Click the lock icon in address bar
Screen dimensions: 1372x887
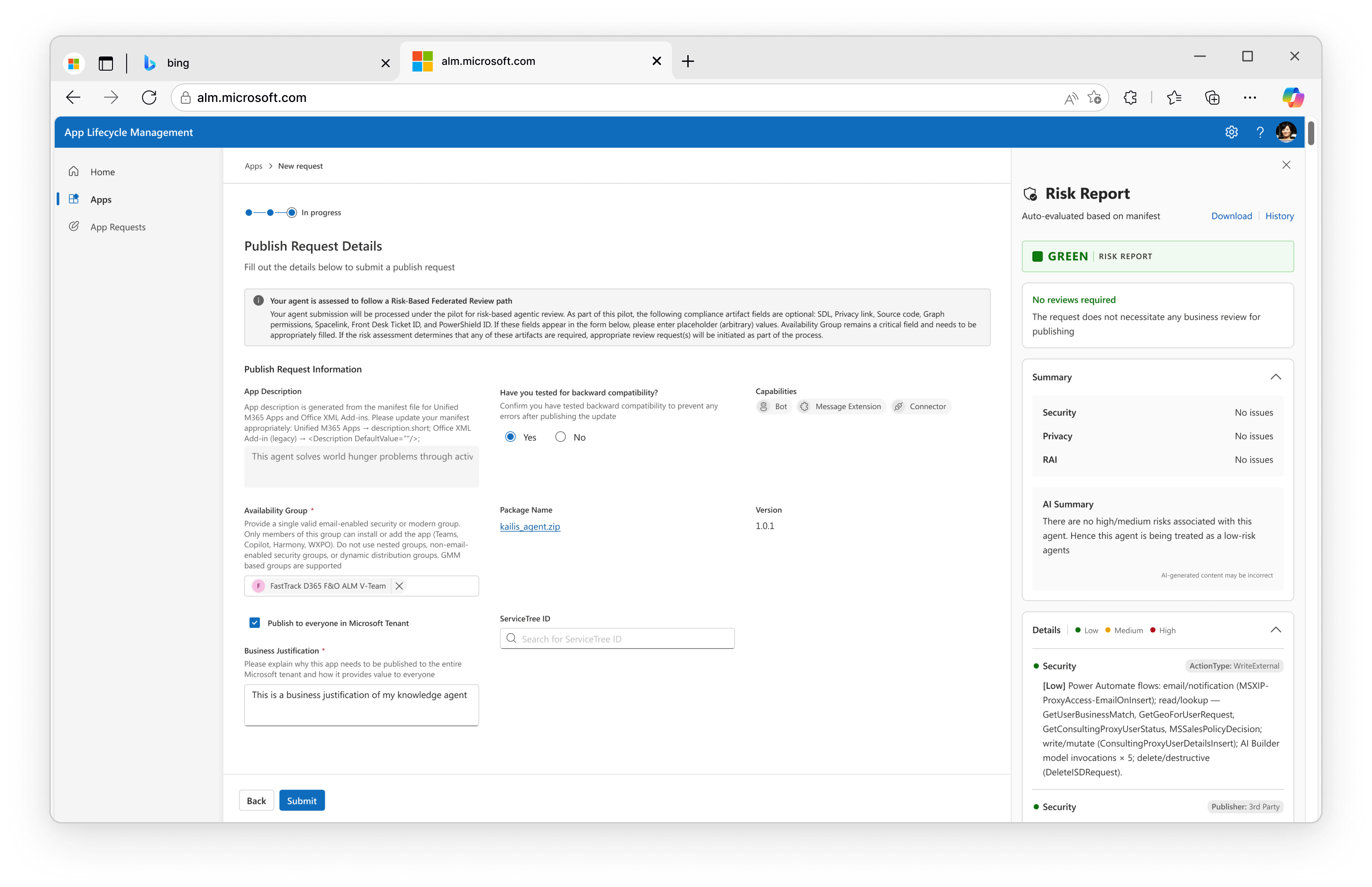pyautogui.click(x=185, y=98)
